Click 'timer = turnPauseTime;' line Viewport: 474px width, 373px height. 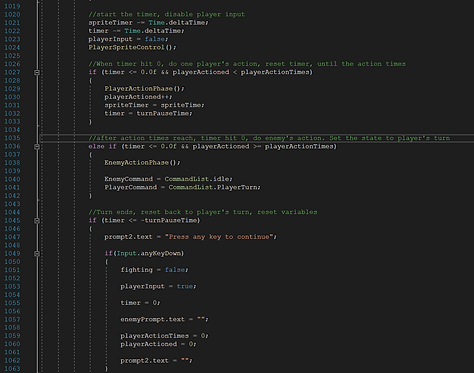pos(148,113)
